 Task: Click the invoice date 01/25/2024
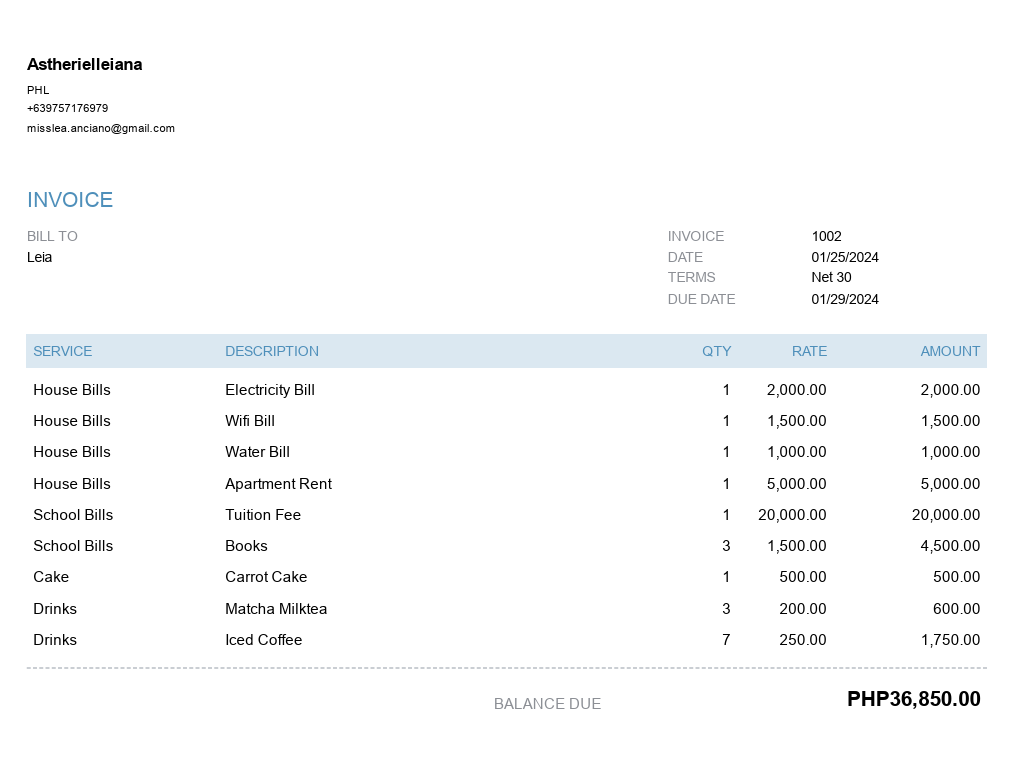(845, 257)
